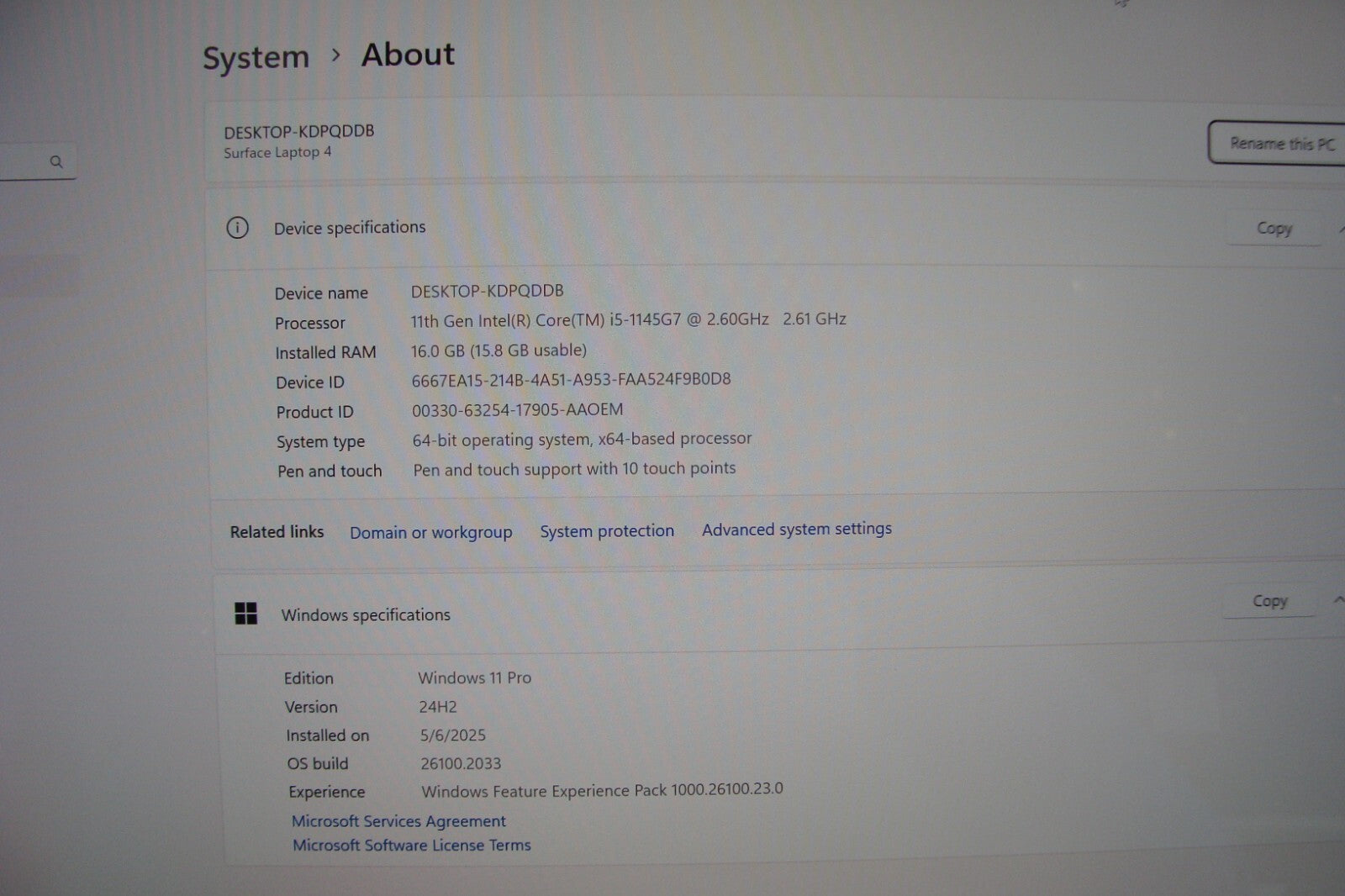The image size is (1345, 896).
Task: Collapse the Windows specifications section chevron
Action: 1337,600
